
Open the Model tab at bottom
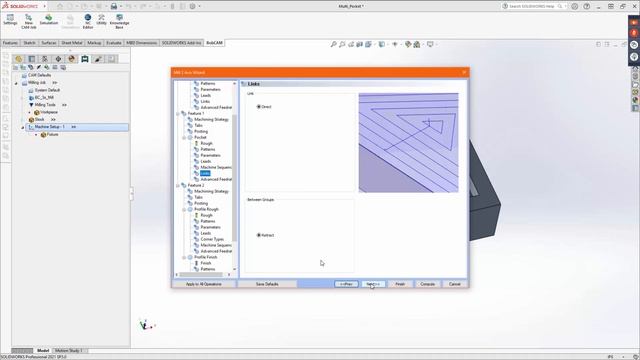click(x=43, y=351)
